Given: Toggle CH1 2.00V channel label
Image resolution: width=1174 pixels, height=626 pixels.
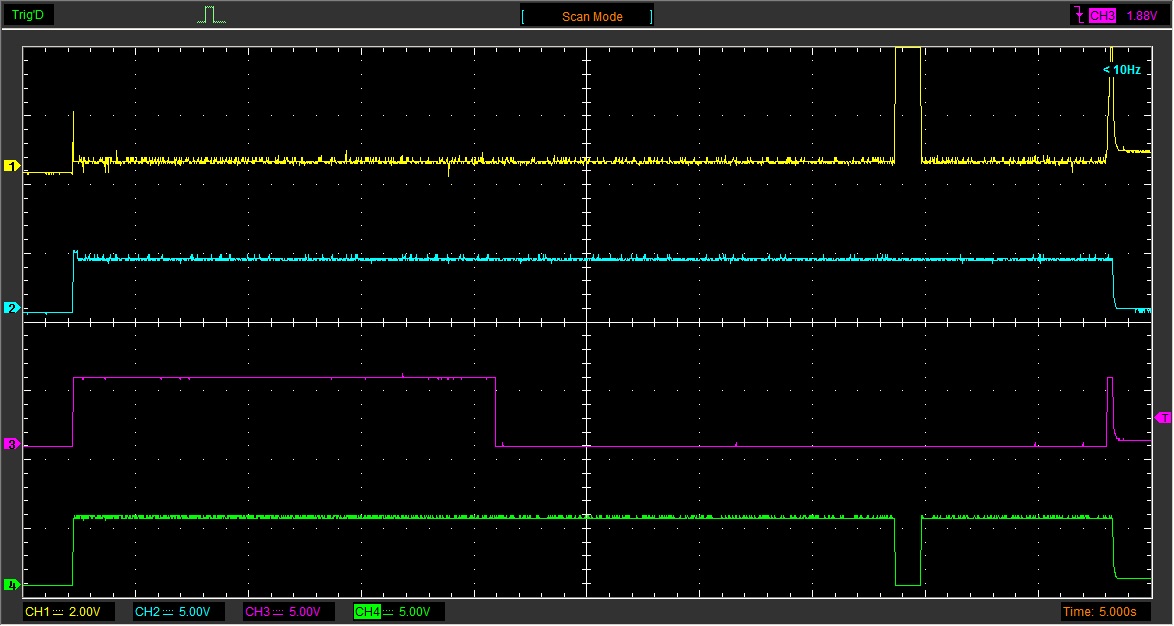Looking at the screenshot, I should coord(69,612).
